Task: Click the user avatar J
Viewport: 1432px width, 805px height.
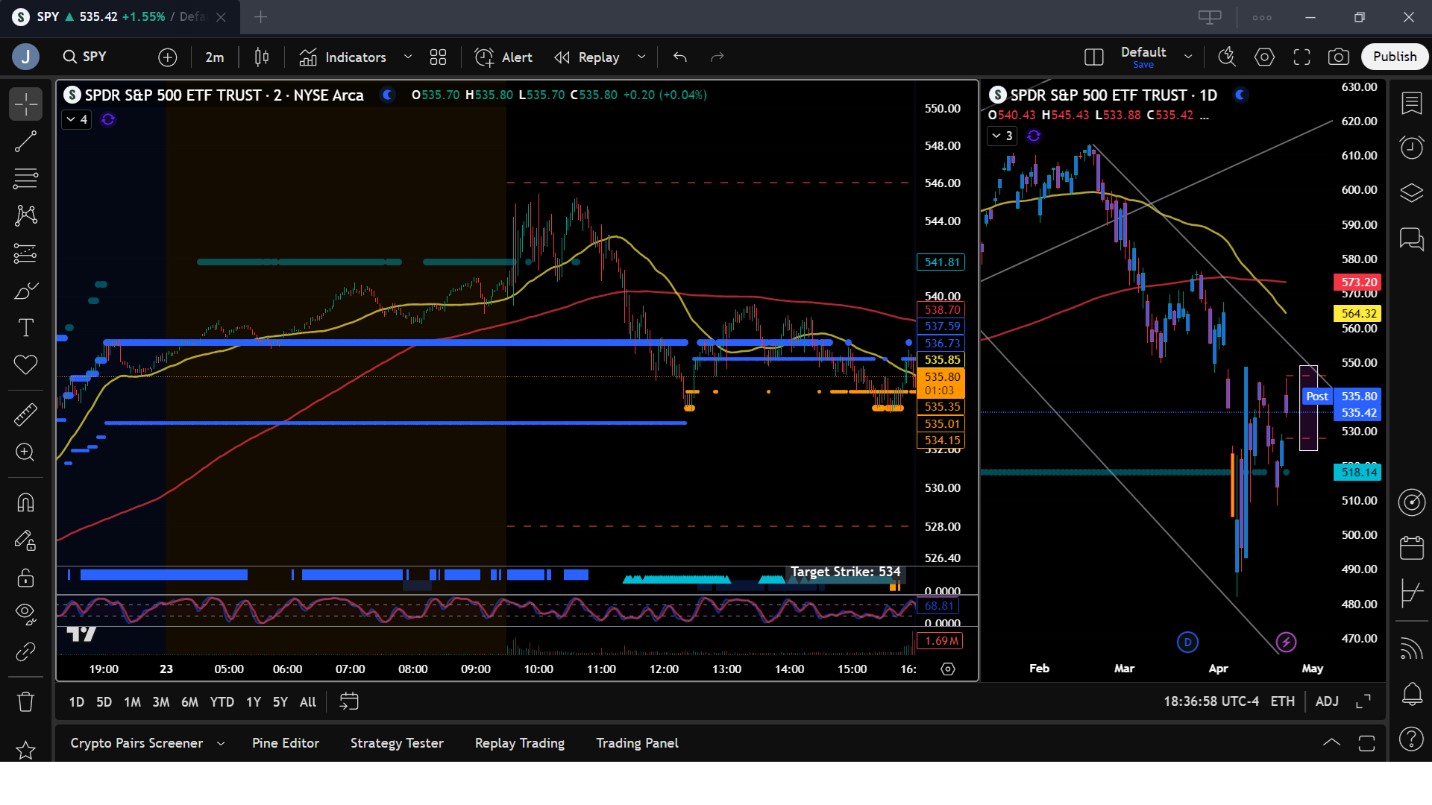Action: click(x=26, y=57)
